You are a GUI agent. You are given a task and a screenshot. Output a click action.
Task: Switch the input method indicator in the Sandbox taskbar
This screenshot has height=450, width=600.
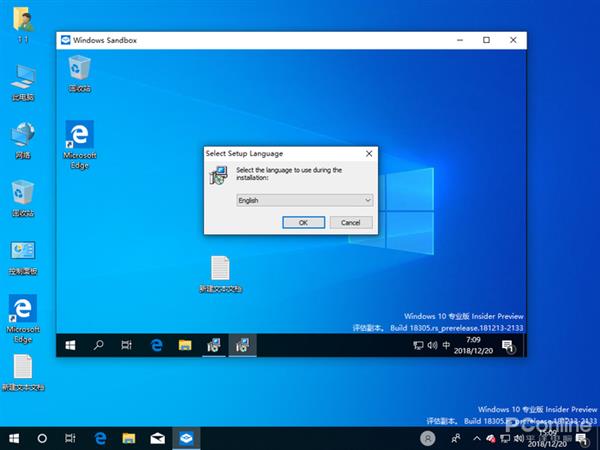tap(446, 346)
